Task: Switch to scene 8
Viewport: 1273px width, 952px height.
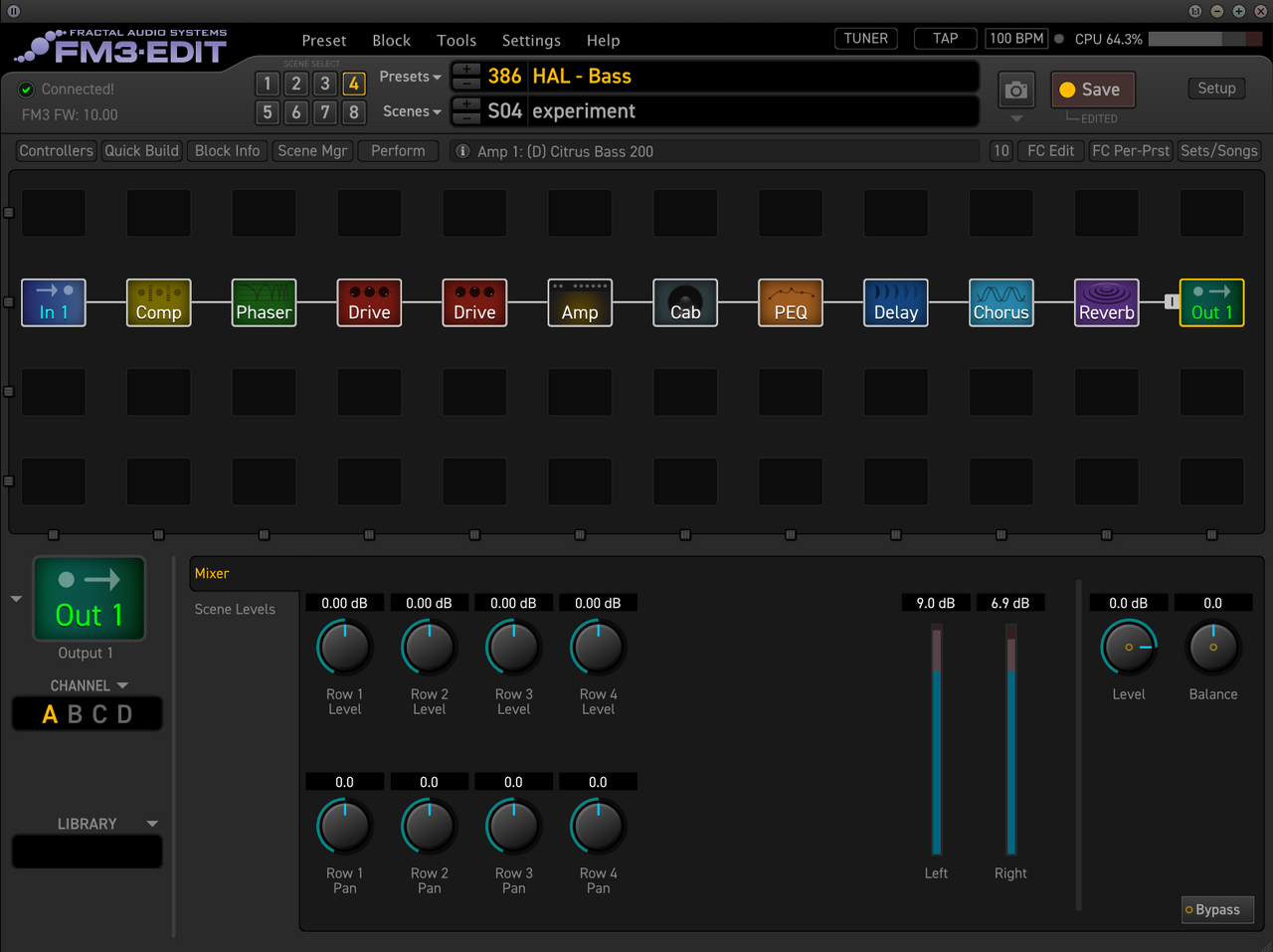Action: [353, 112]
